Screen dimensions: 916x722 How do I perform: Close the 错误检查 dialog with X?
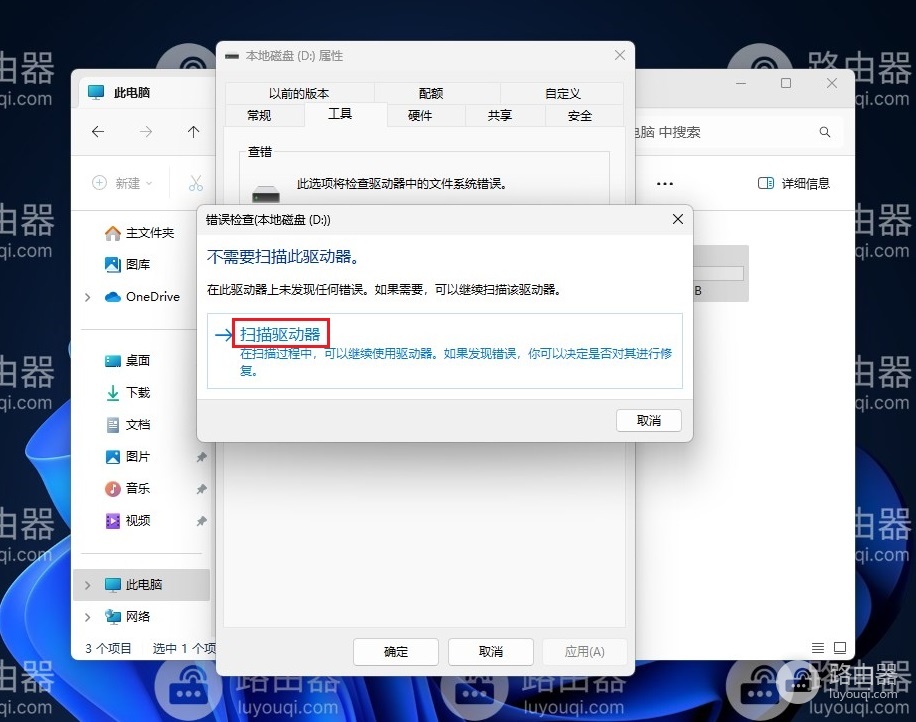[x=678, y=219]
